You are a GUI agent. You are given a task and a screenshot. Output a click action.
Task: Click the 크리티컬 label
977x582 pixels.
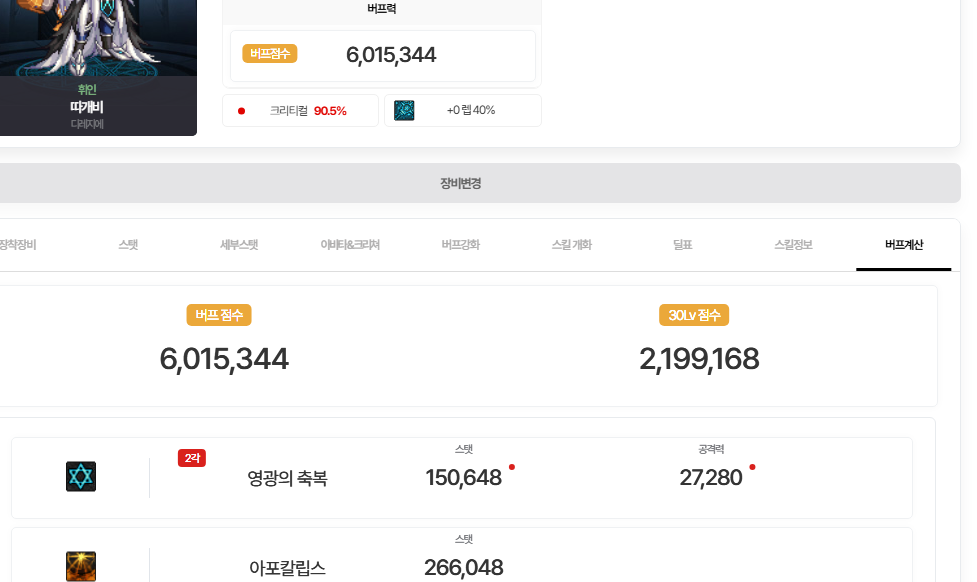click(x=288, y=111)
